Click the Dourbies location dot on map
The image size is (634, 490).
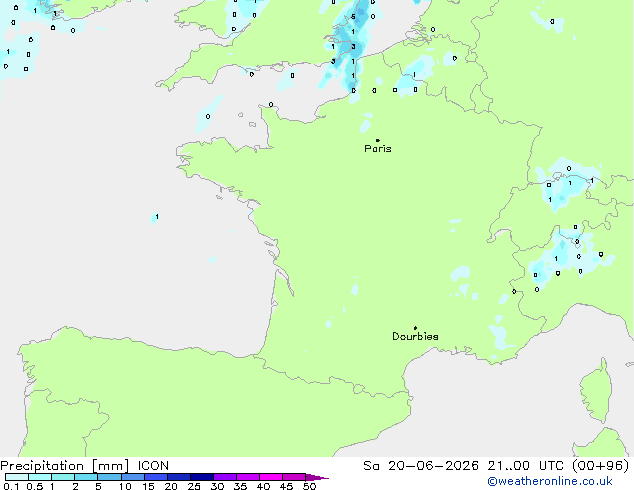415,328
